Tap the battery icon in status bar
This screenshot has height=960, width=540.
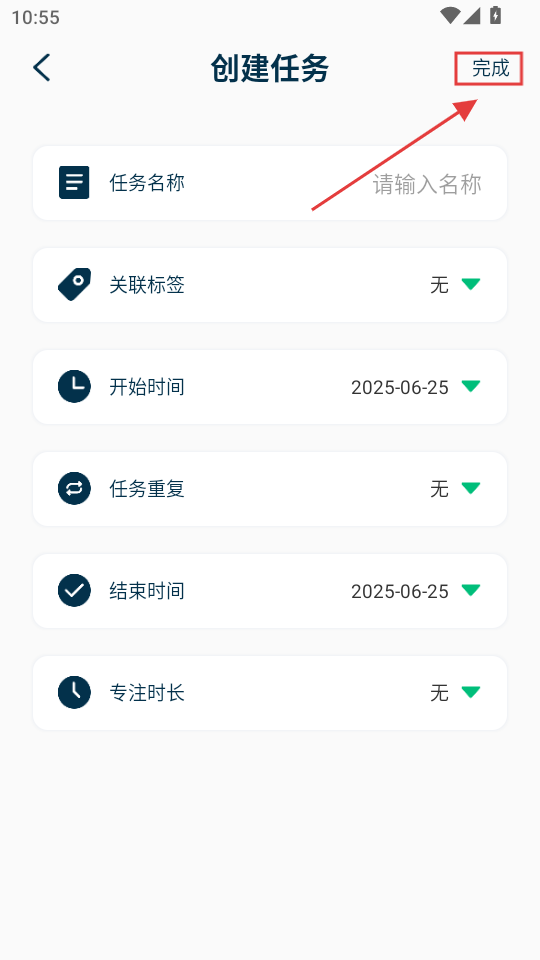click(x=495, y=16)
